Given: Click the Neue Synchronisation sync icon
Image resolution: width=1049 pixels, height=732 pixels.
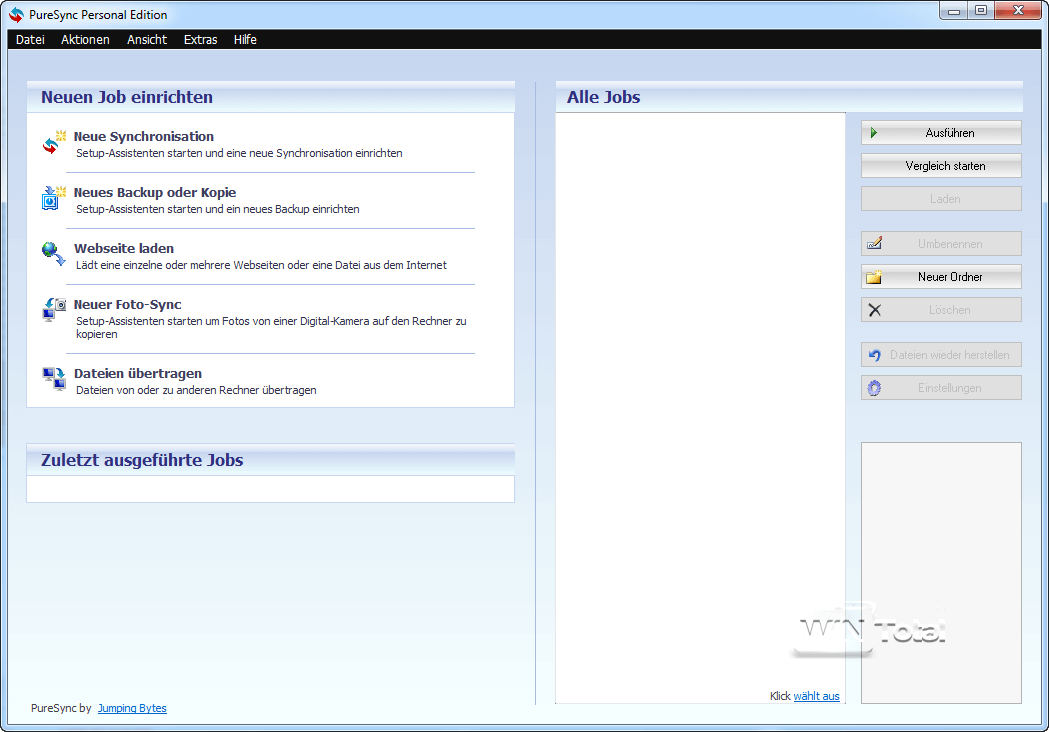Looking at the screenshot, I should [x=54, y=142].
